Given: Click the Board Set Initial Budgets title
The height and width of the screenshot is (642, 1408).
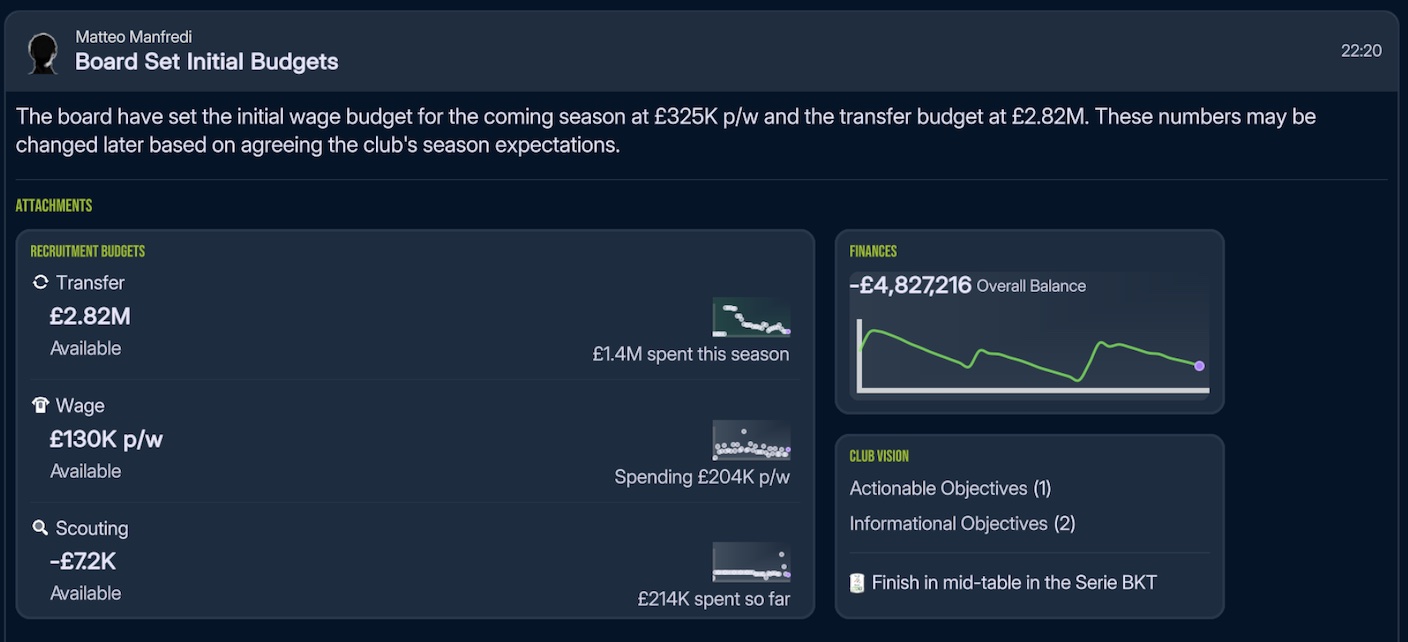Looking at the screenshot, I should coord(207,62).
